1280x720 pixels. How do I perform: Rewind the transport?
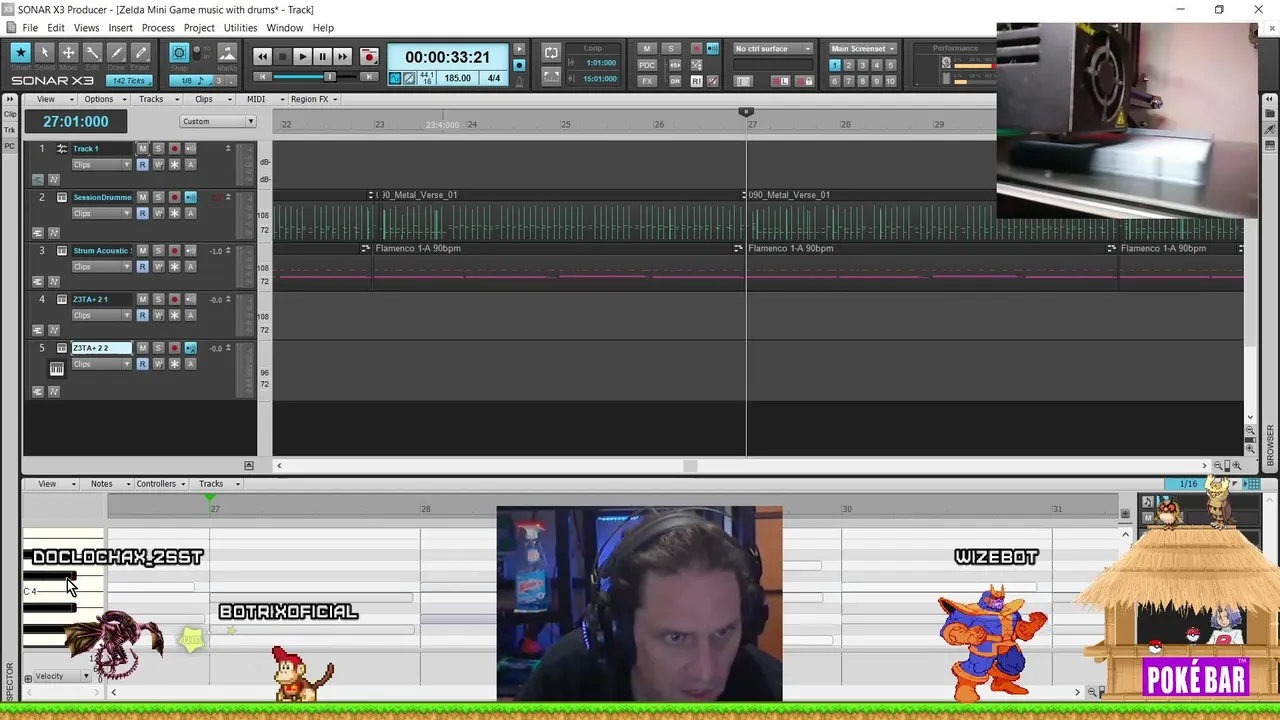(x=262, y=57)
